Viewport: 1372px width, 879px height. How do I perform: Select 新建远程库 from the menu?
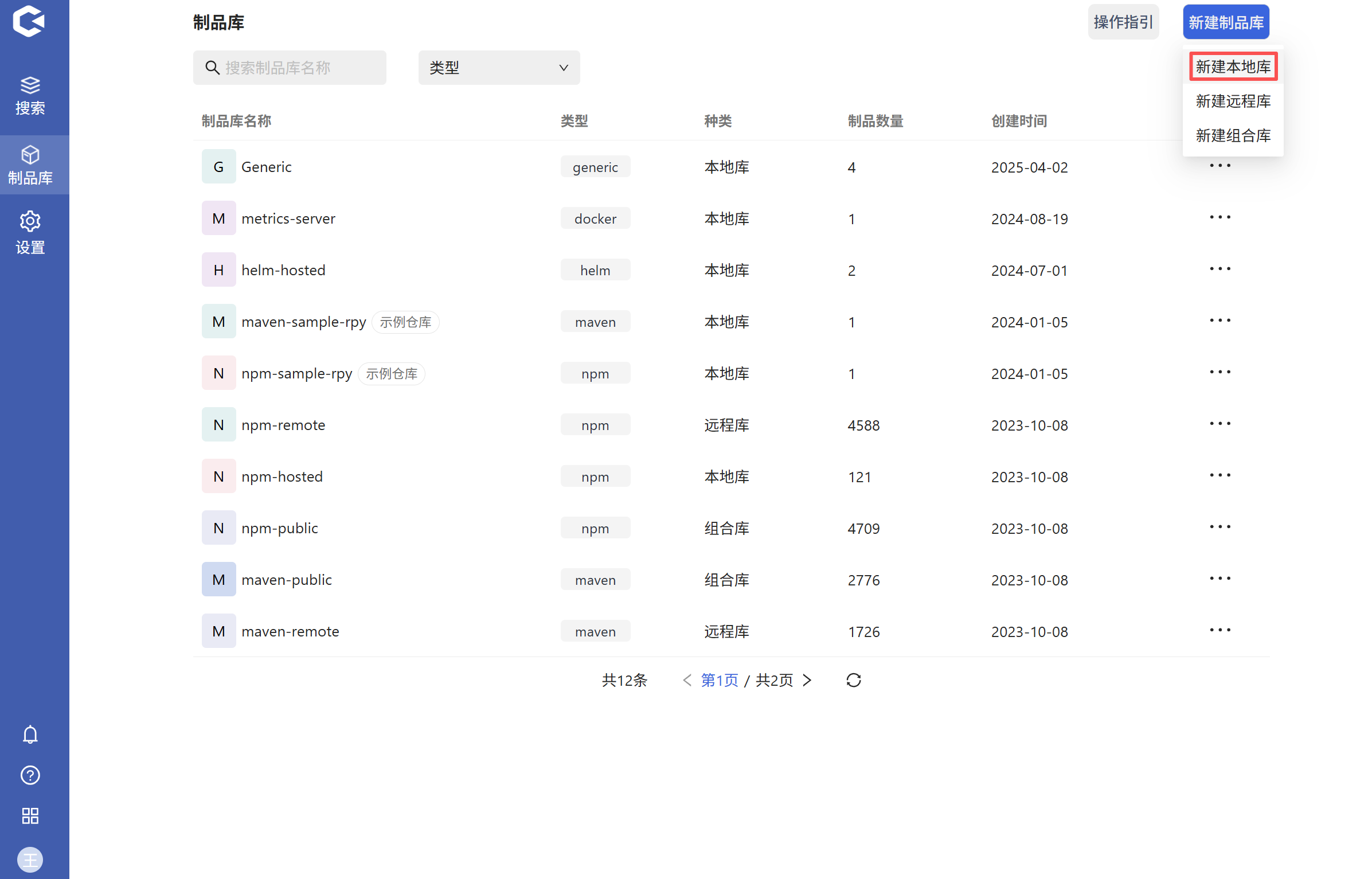(x=1233, y=101)
